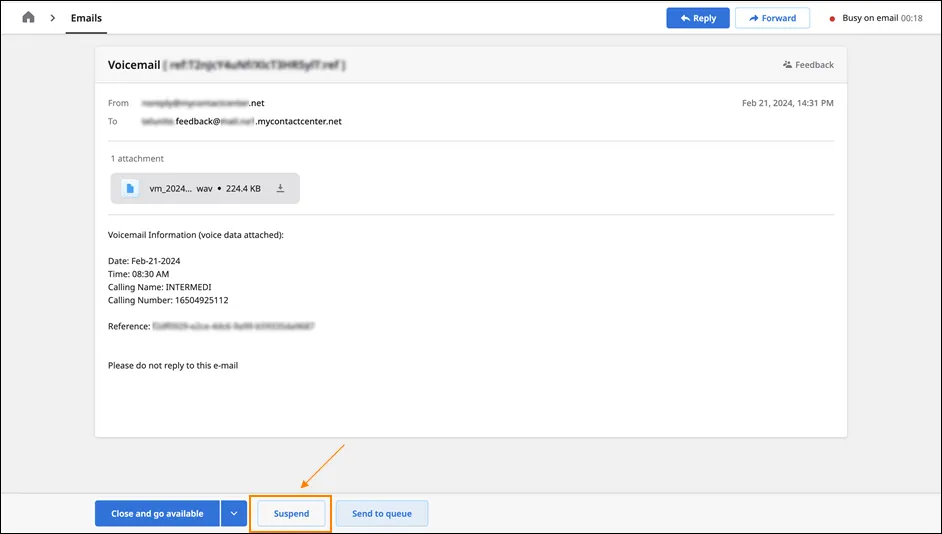
Task: Click the timestamp Feb 21, 2024, 14:31 PM
Action: point(788,103)
